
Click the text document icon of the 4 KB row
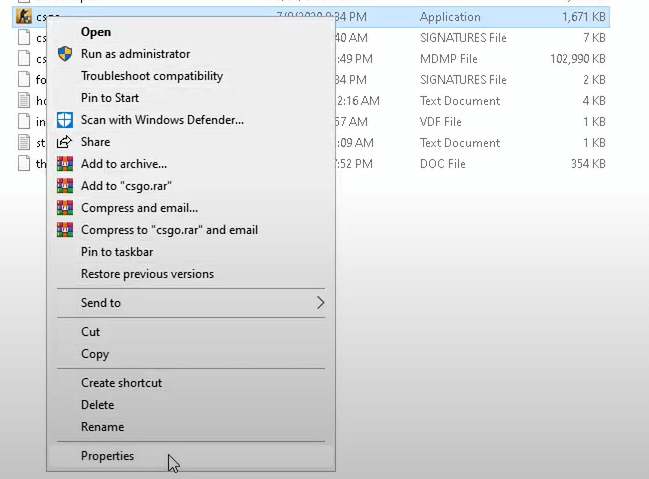[24, 101]
